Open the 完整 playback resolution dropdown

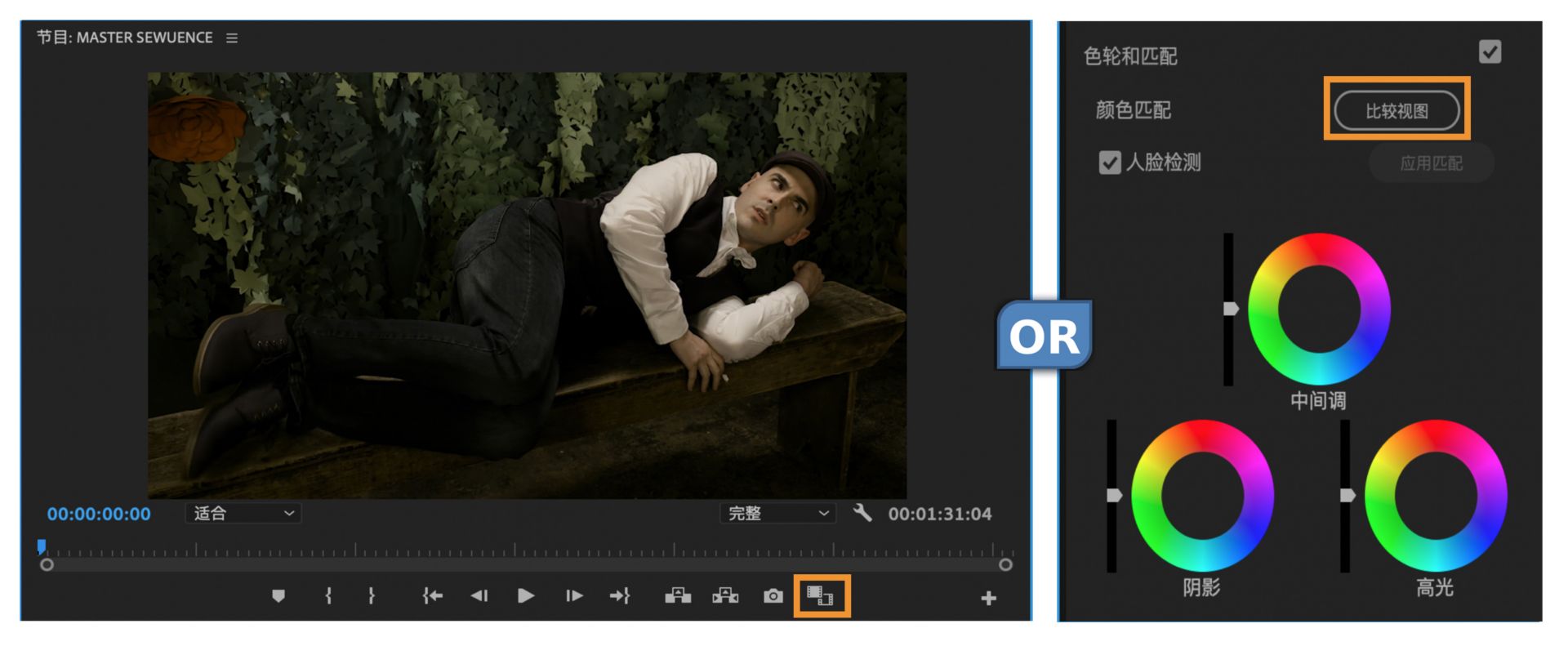(777, 513)
